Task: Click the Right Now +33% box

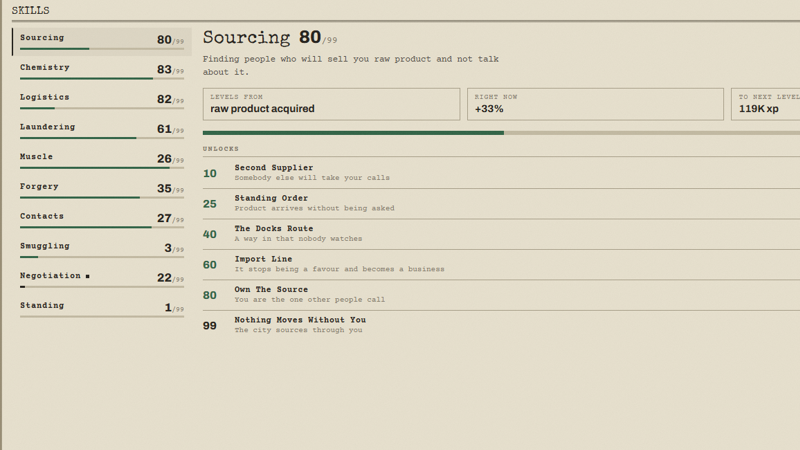Action: [x=595, y=104]
